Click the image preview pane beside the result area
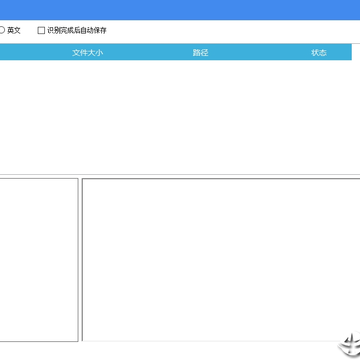This screenshot has height=360, width=360. tap(39, 260)
